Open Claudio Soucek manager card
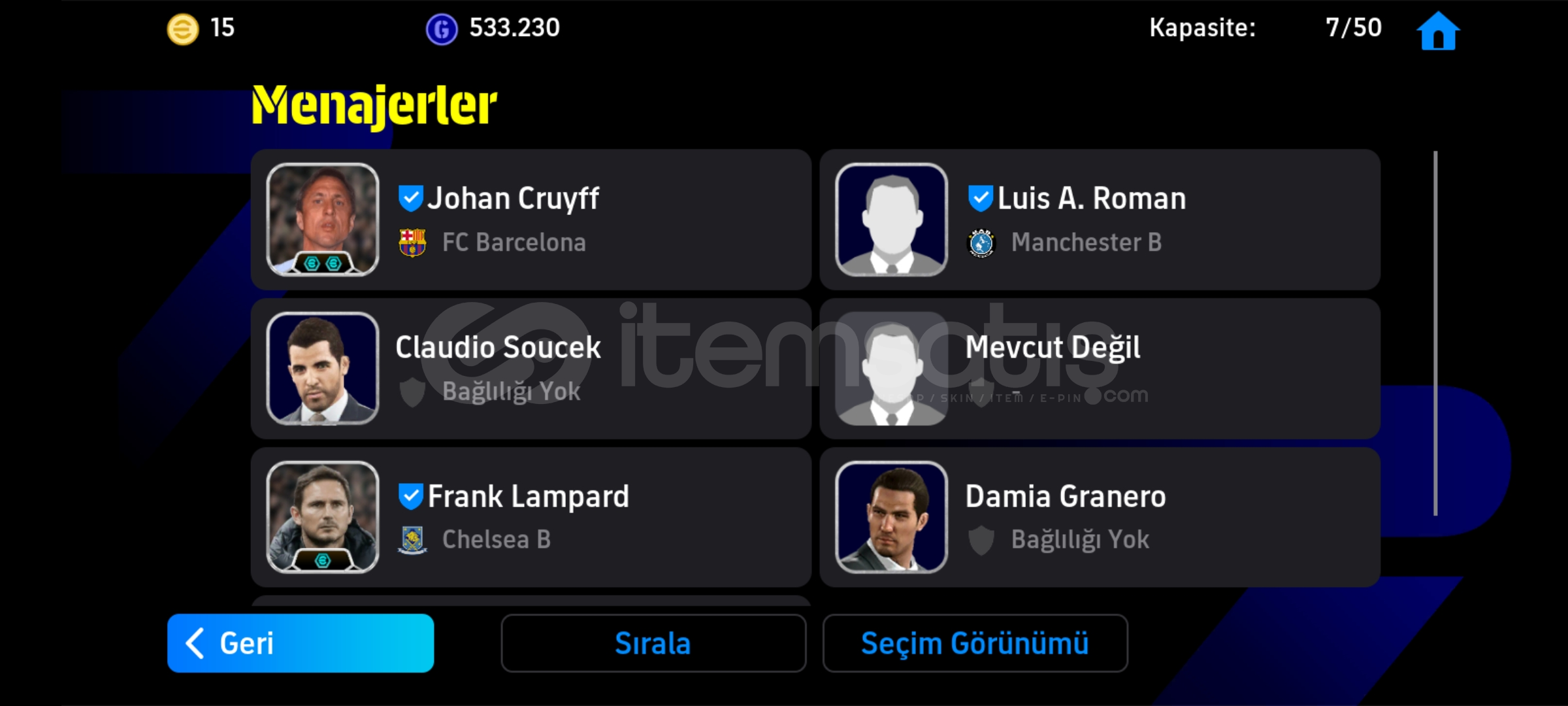This screenshot has width=1568, height=706. tap(531, 369)
